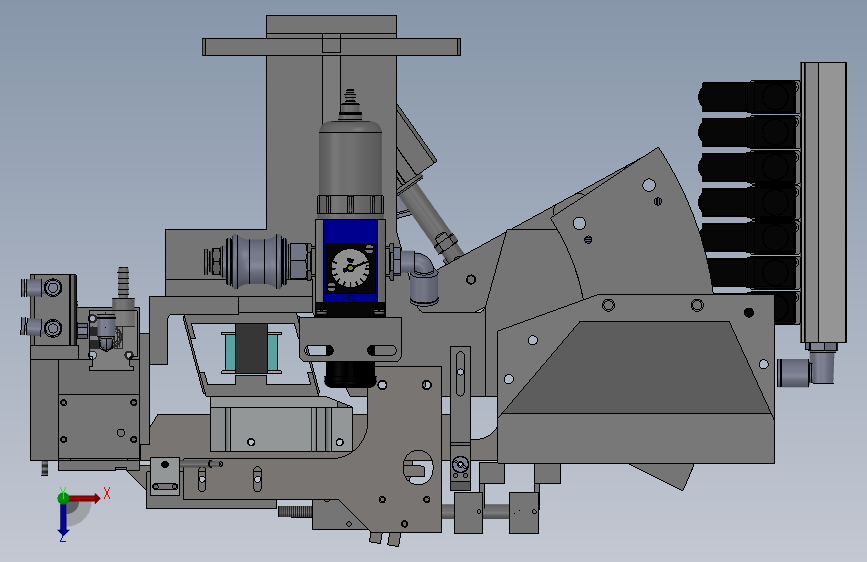The image size is (867, 562).
Task: Select the gray filter bowl cylinder above the regulator
Action: coord(350,158)
